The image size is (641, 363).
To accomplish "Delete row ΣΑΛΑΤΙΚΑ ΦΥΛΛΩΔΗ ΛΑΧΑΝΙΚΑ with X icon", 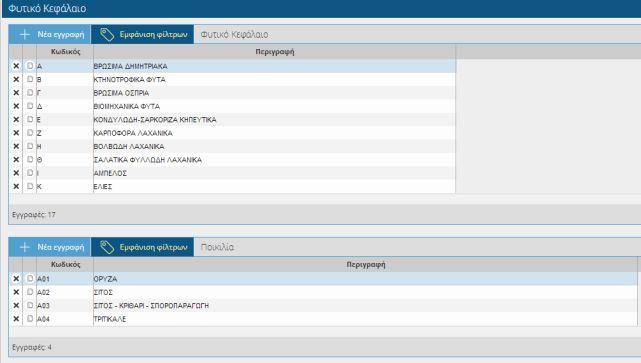I will pyautogui.click(x=16, y=159).
